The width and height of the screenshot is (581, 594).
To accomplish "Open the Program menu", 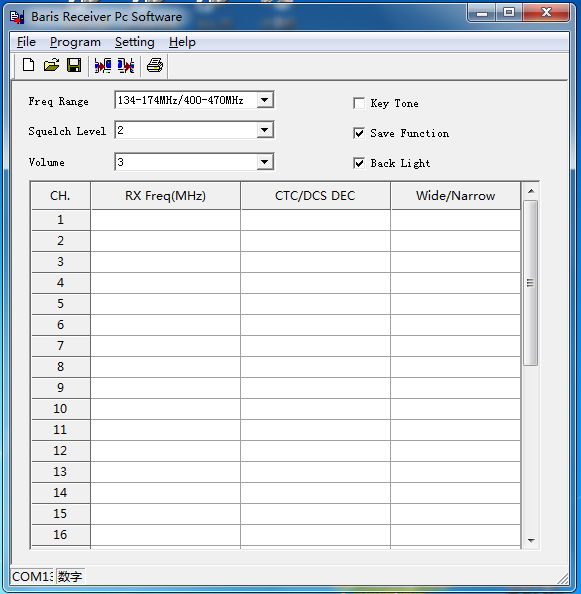I will click(x=75, y=42).
